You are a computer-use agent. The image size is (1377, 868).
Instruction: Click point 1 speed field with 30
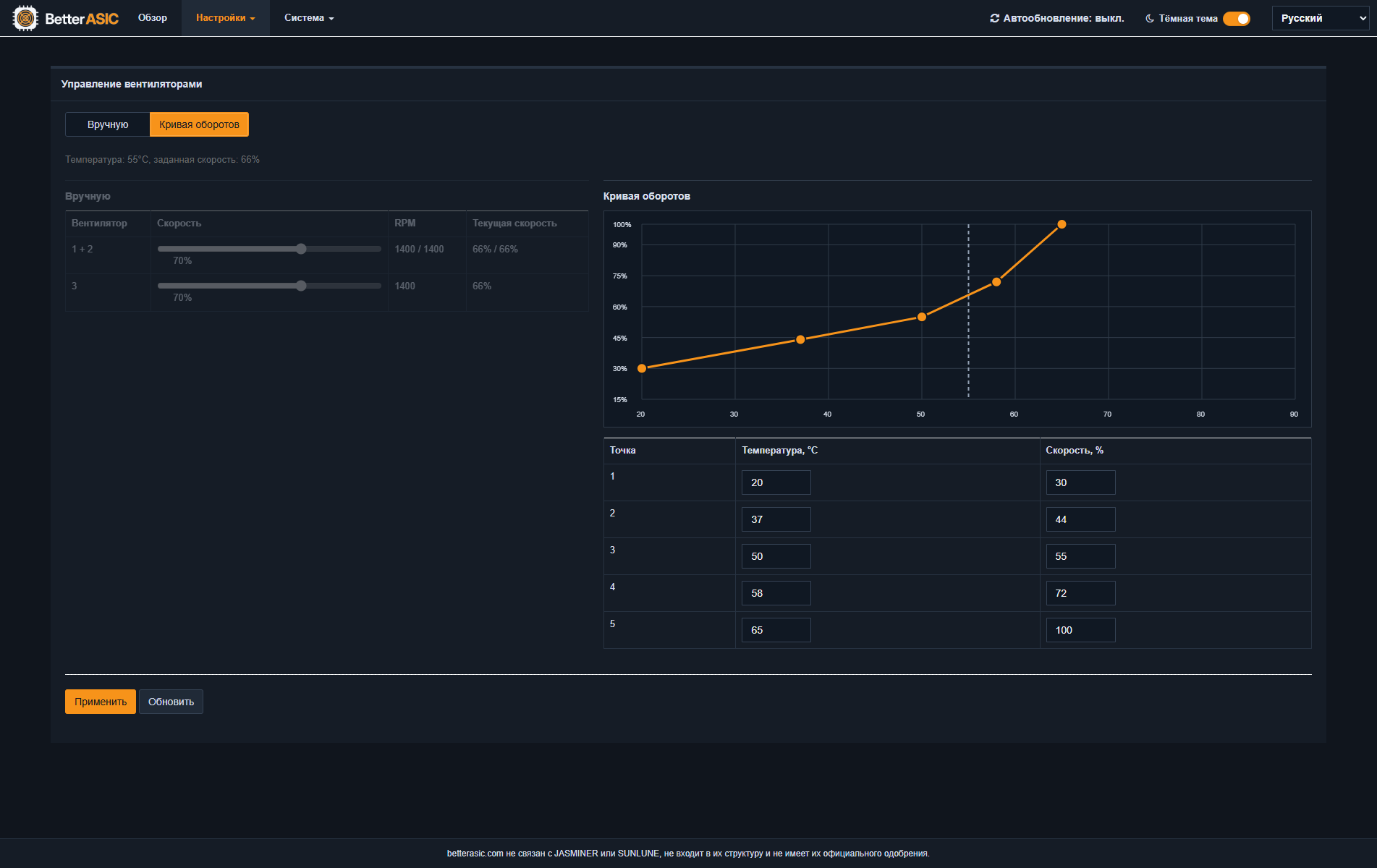coord(1080,482)
